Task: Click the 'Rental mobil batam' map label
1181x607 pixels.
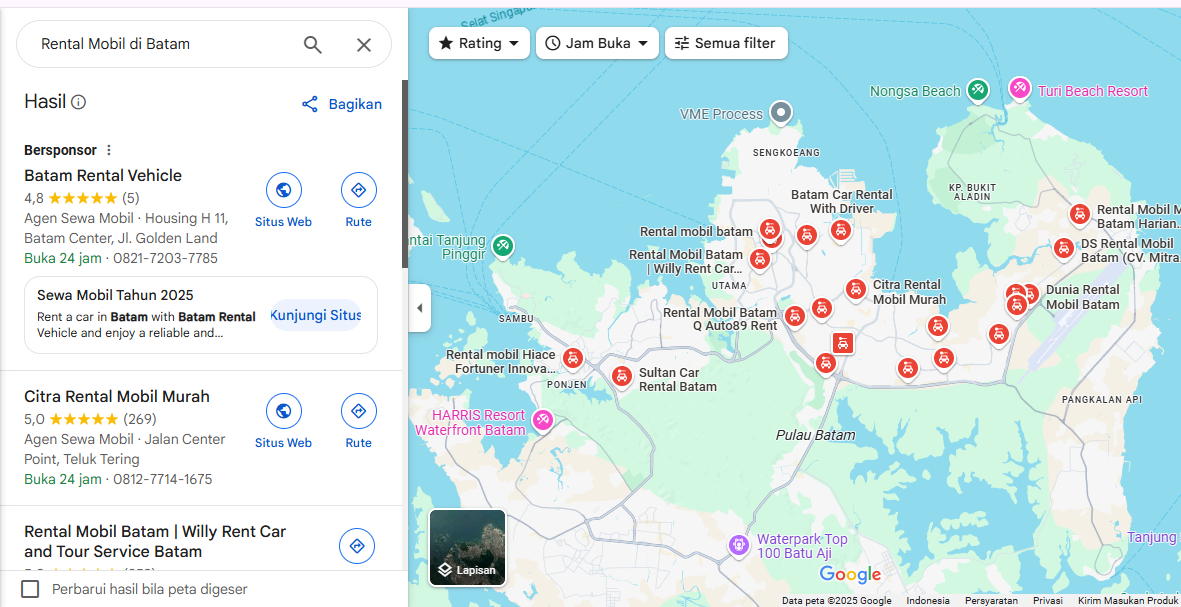Action: (x=697, y=231)
